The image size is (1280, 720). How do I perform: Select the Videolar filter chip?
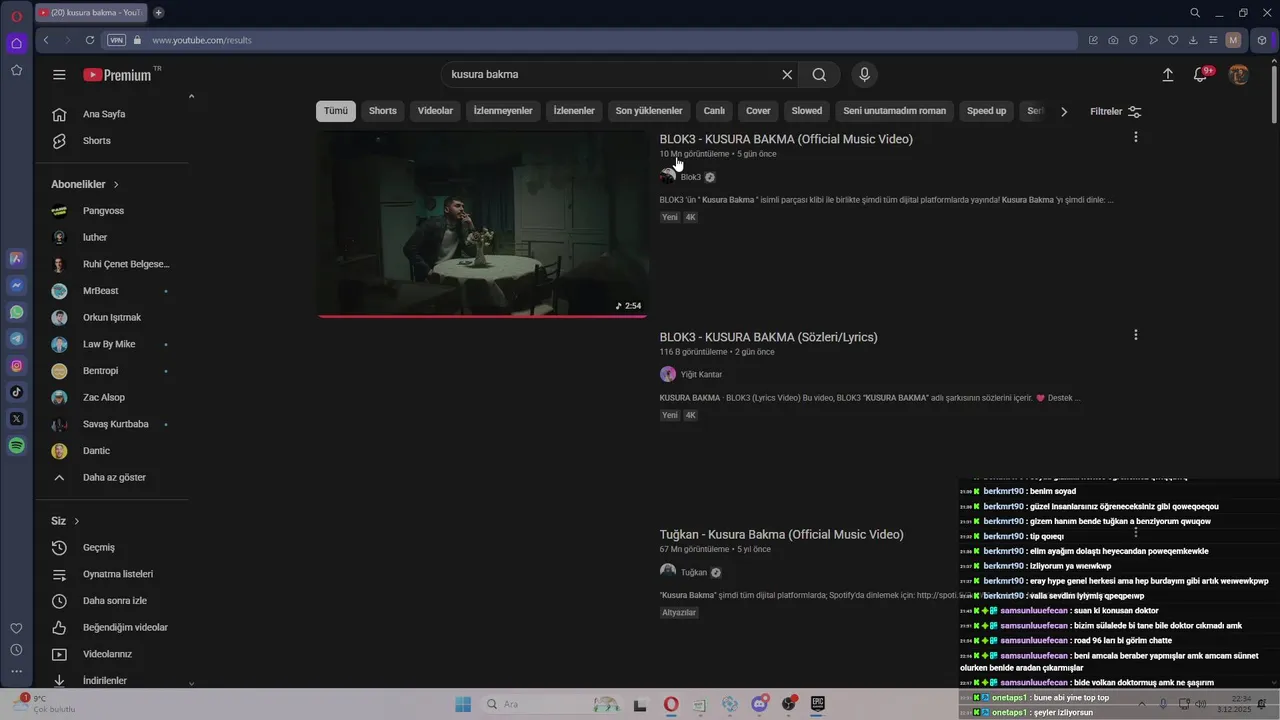[x=435, y=111]
